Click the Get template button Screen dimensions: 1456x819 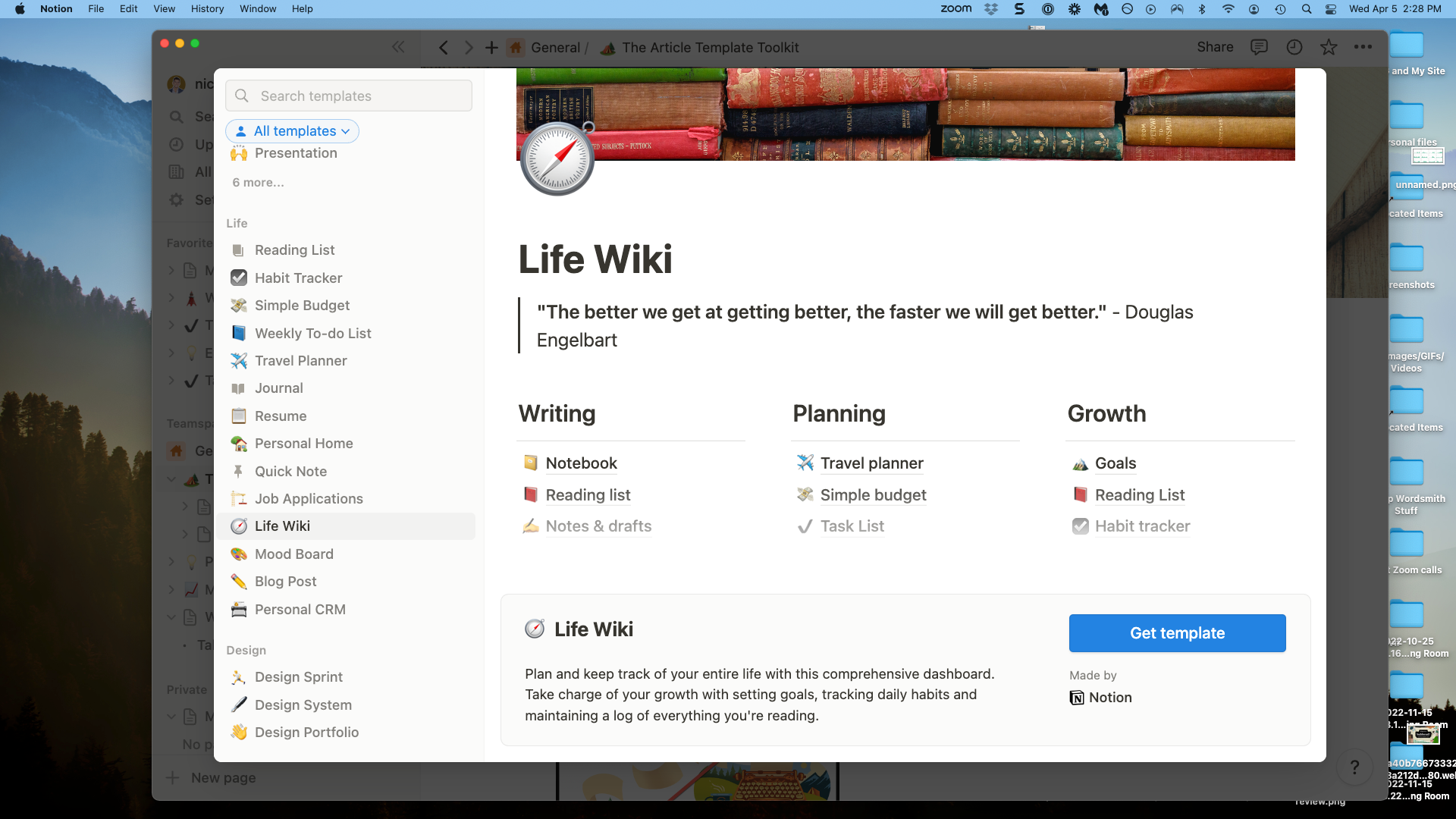click(x=1177, y=633)
